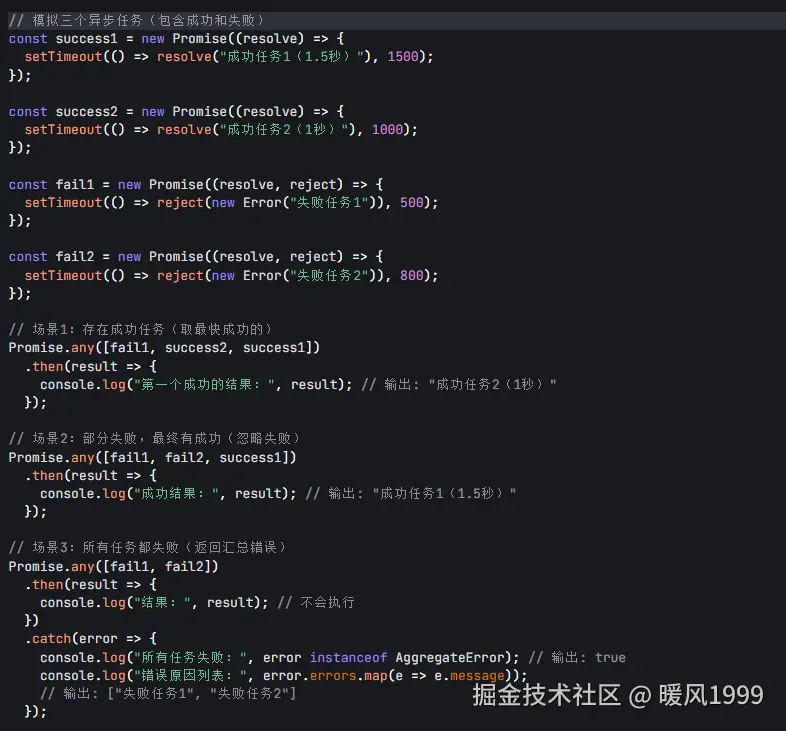
Task: Click the 'success1' variable in its const declaration
Action: click(x=86, y=39)
